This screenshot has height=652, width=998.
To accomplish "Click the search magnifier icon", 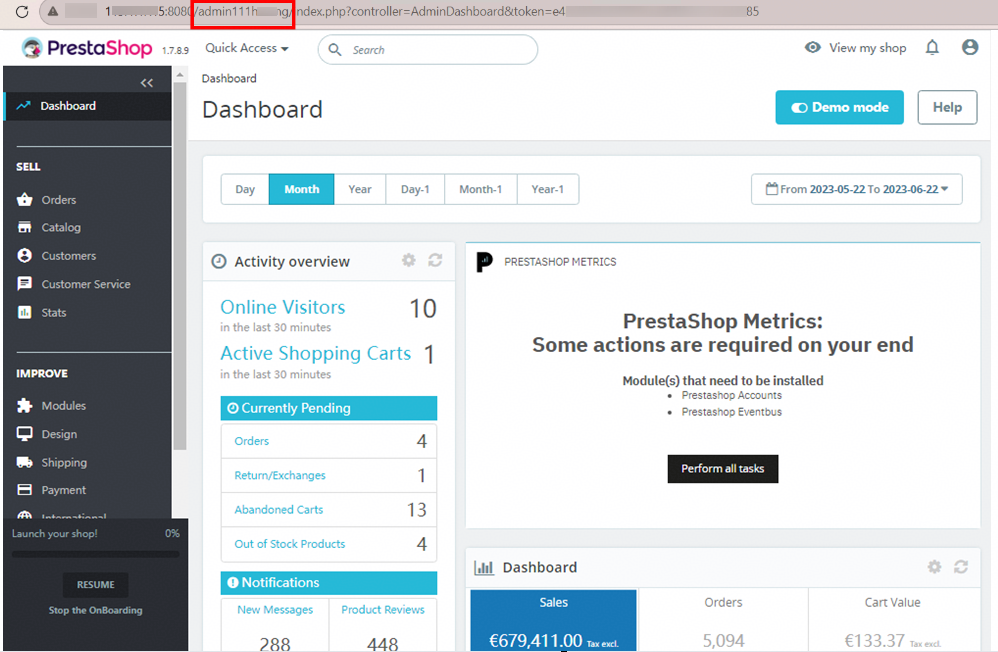I will pos(335,50).
